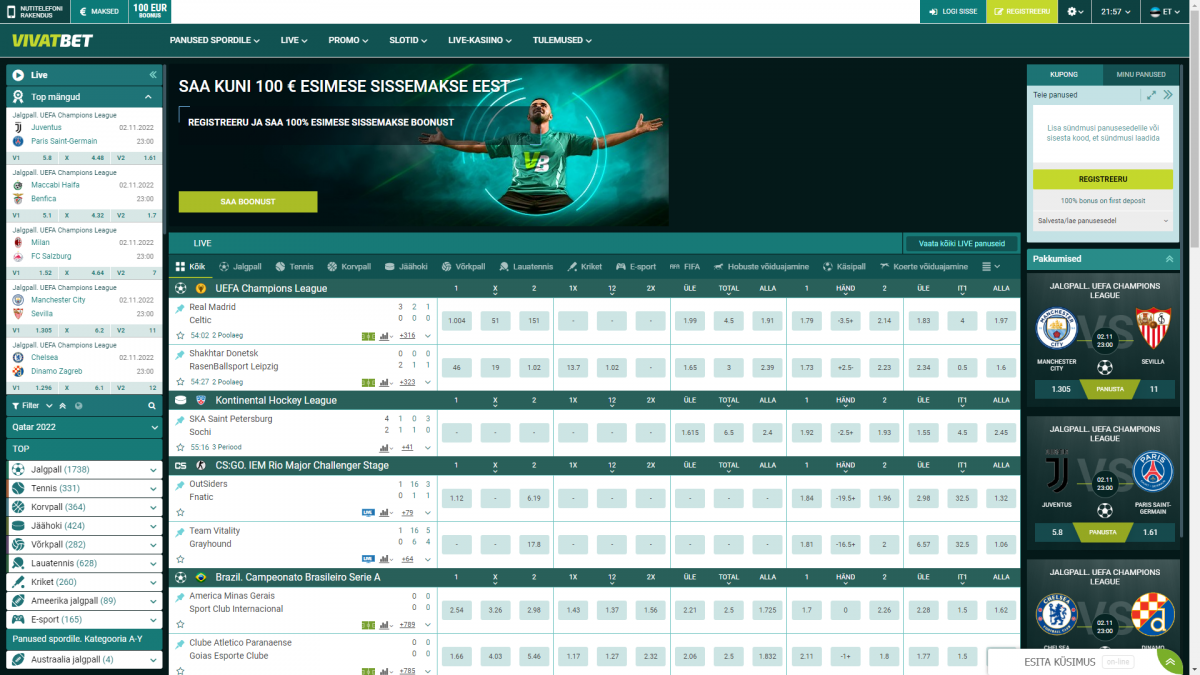Open the Live-kasiino menu
Screen dimensions: 1200x675
[x=480, y=41]
